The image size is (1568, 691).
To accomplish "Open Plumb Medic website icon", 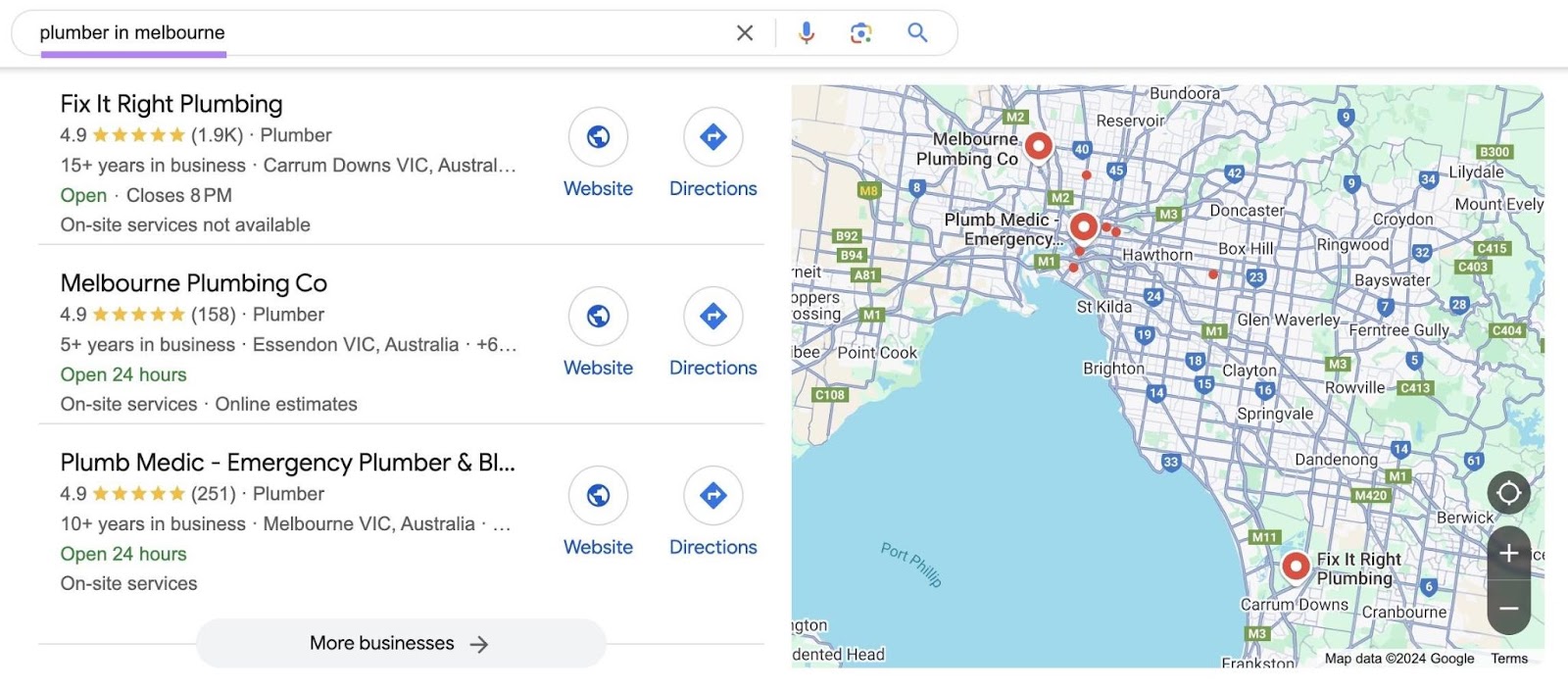I will pyautogui.click(x=599, y=496).
